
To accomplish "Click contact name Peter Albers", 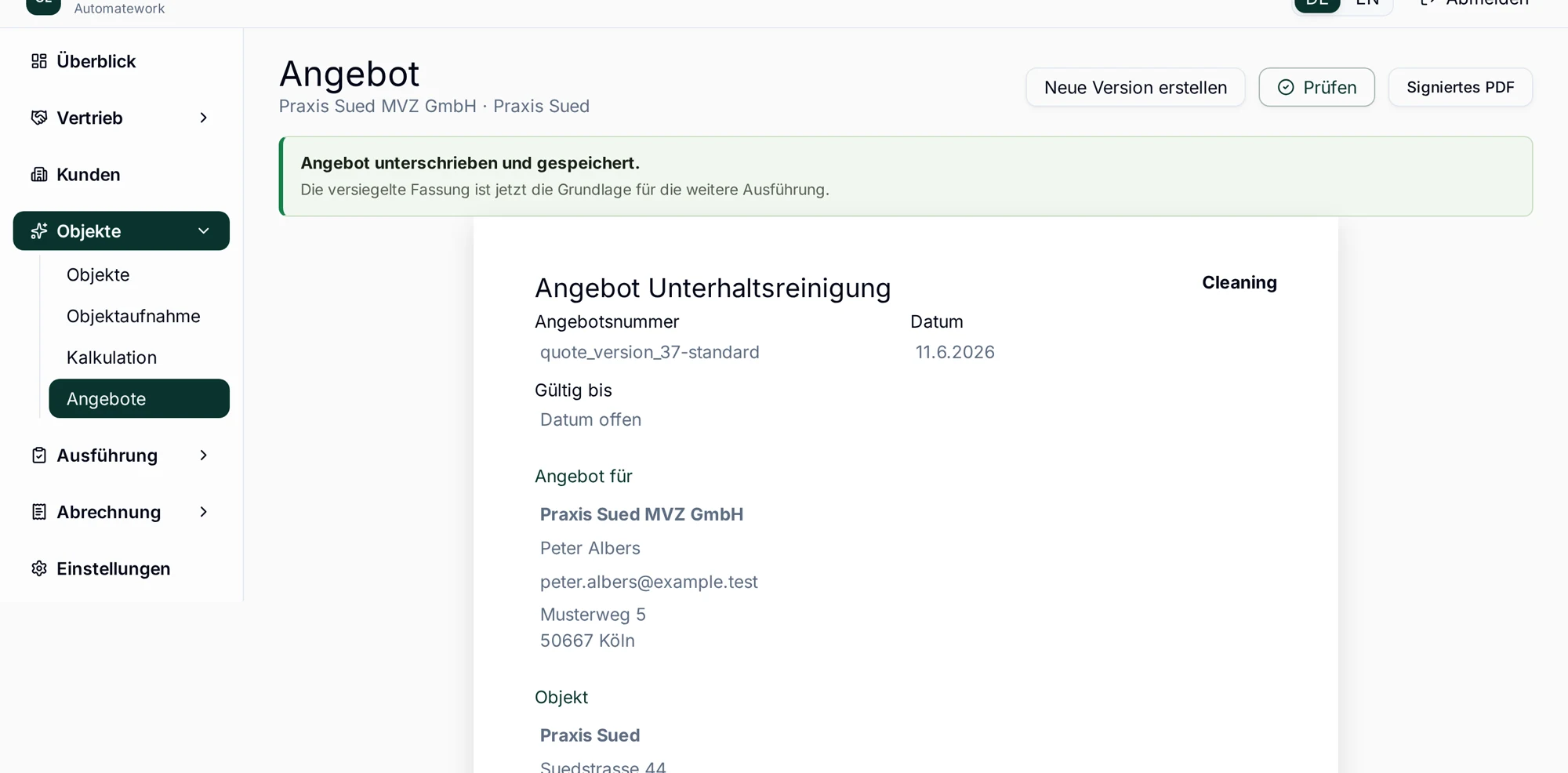I will point(590,548).
